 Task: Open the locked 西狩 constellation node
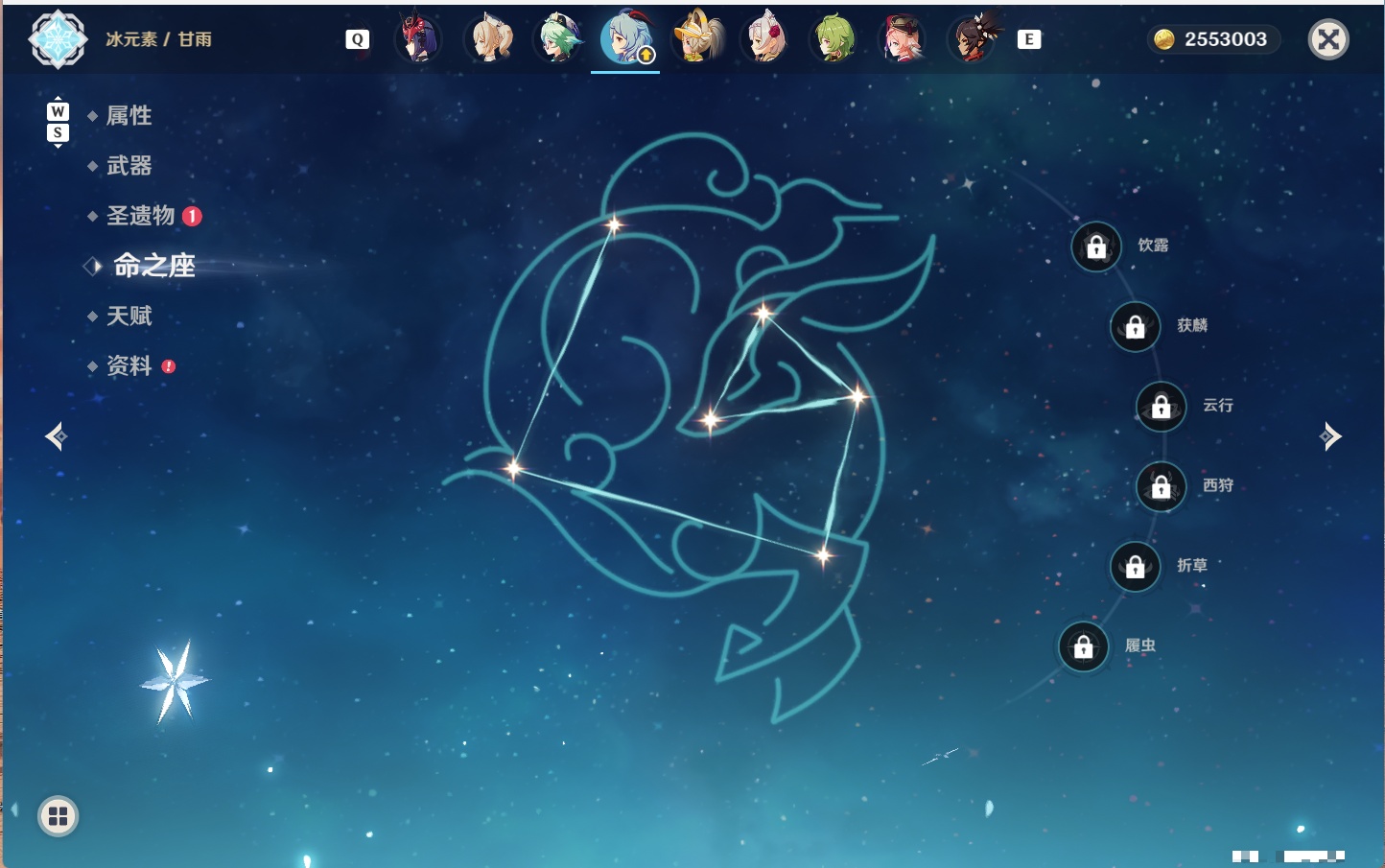pos(1162,487)
